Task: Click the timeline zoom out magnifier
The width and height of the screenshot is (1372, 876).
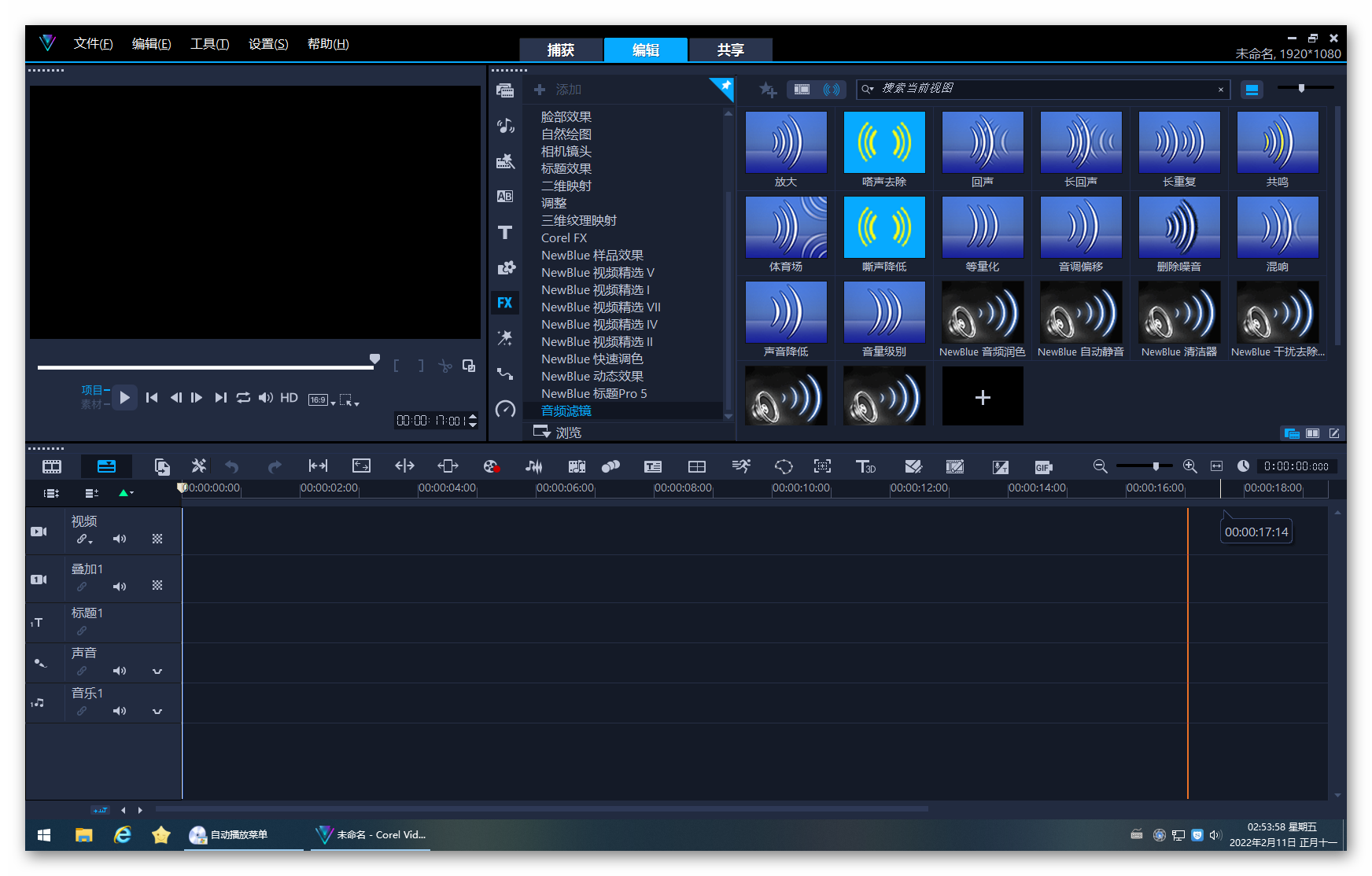Action: (x=1100, y=466)
